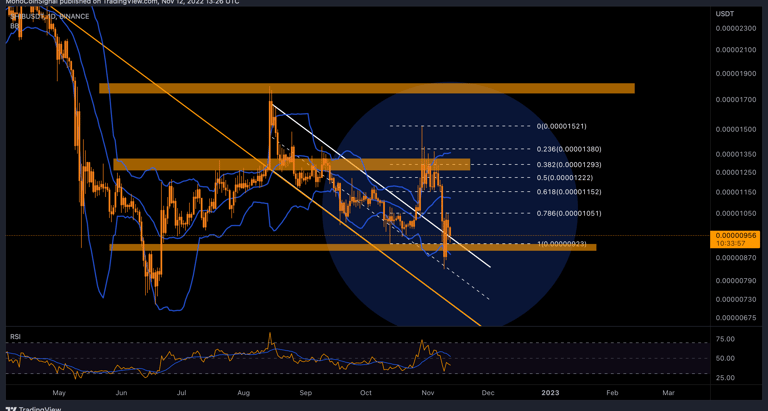Image resolution: width=768 pixels, height=411 pixels.
Task: Click the Mar label on time axis
Action: pos(669,393)
